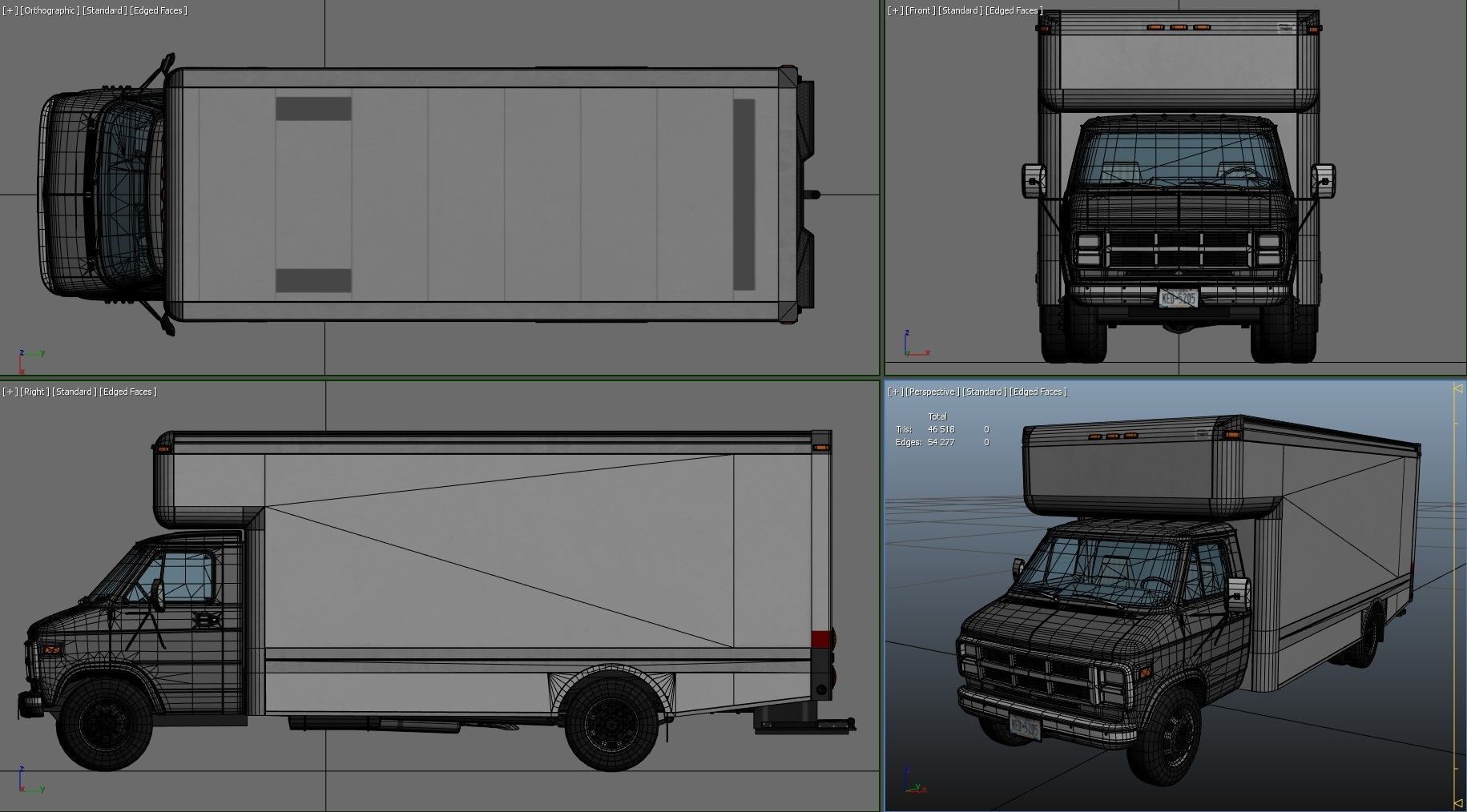Click the axis tripod in Perspective viewport
Viewport: 1467px width, 812px height.
click(914, 779)
